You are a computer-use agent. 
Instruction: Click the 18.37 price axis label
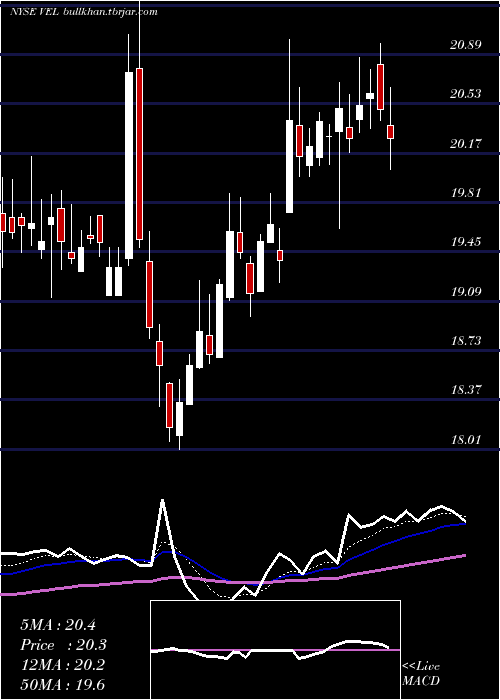466,390
